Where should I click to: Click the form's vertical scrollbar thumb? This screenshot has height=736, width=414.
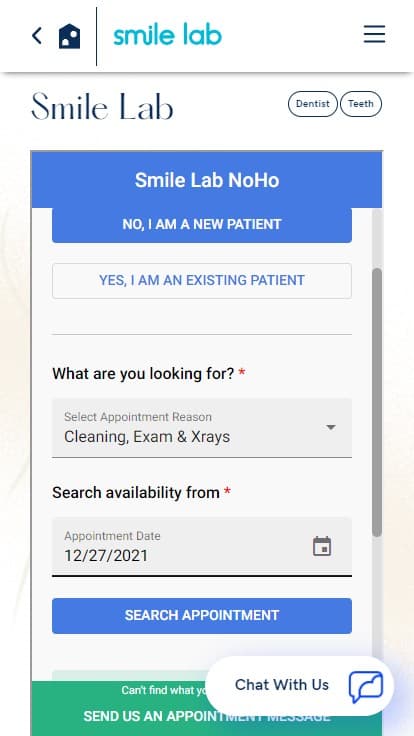377,402
